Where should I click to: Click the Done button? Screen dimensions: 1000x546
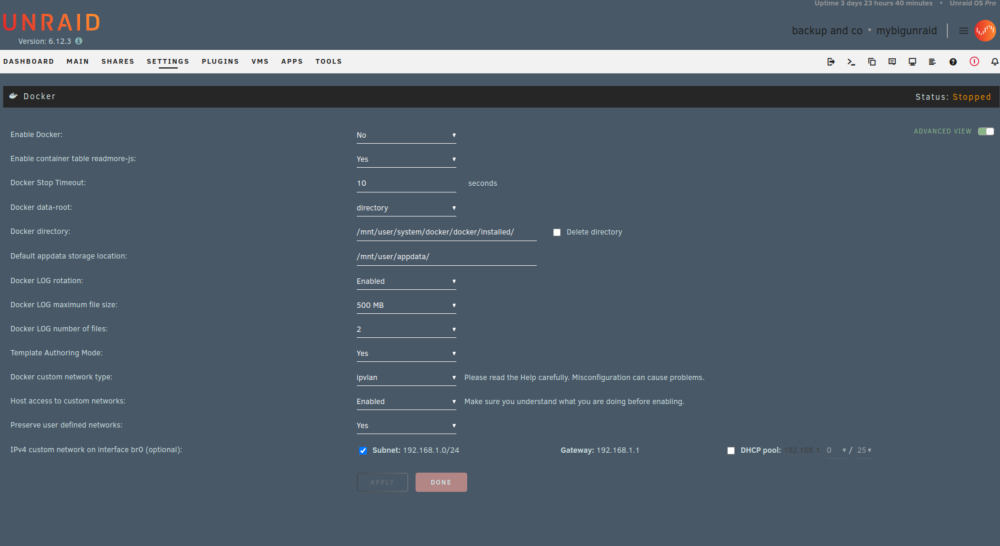(x=441, y=482)
